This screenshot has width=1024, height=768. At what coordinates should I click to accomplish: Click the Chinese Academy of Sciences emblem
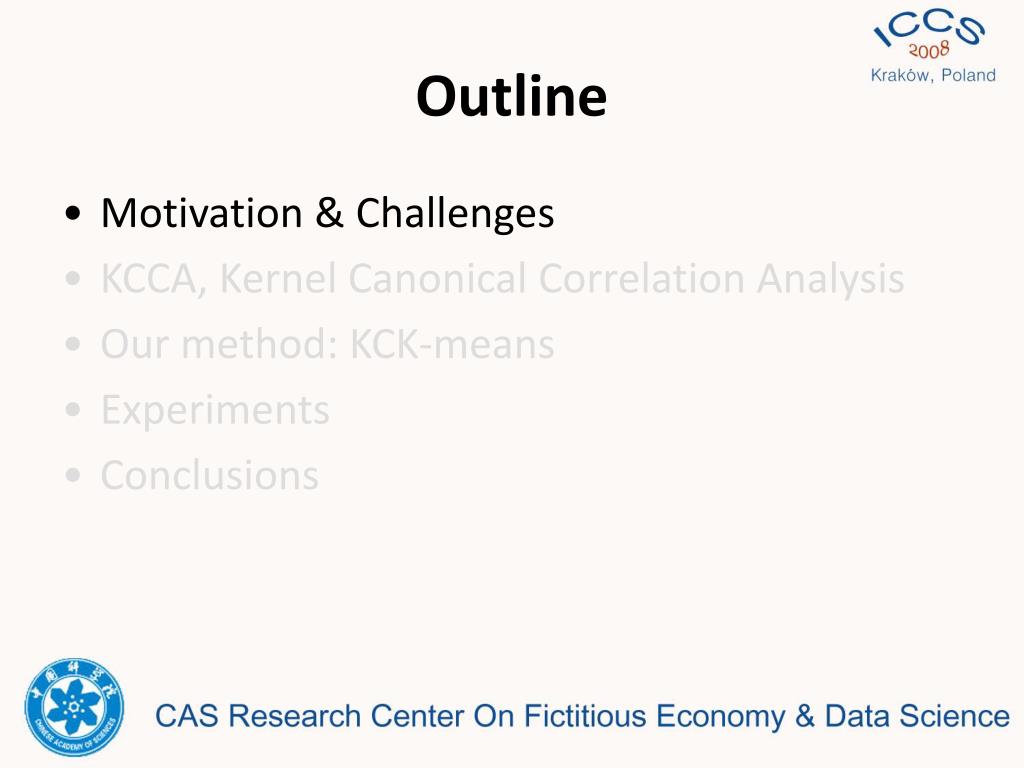click(x=74, y=707)
